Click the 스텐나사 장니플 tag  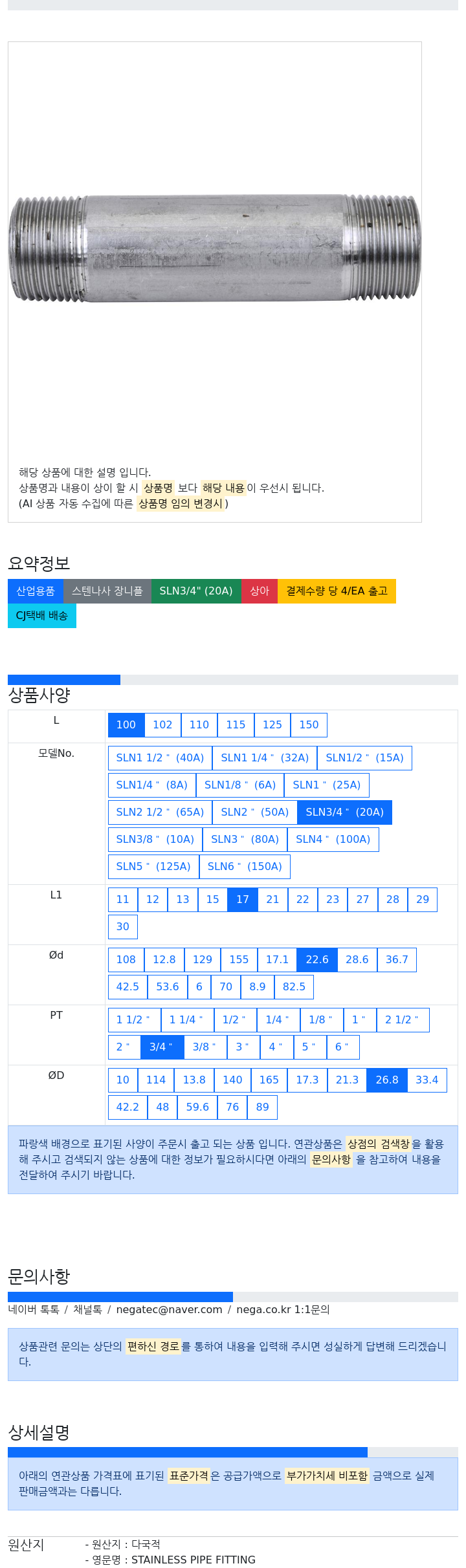pos(107,591)
